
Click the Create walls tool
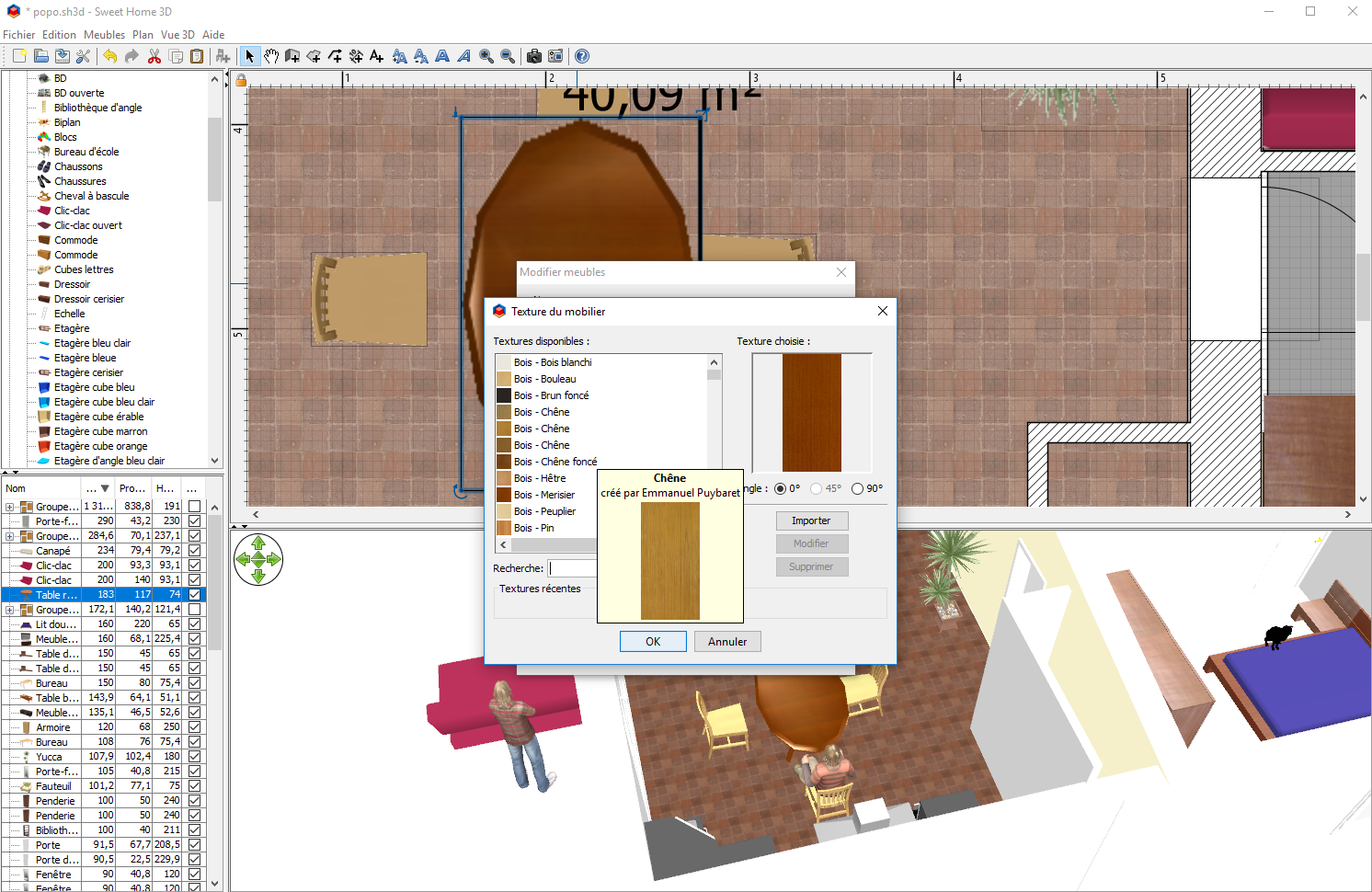coord(292,56)
